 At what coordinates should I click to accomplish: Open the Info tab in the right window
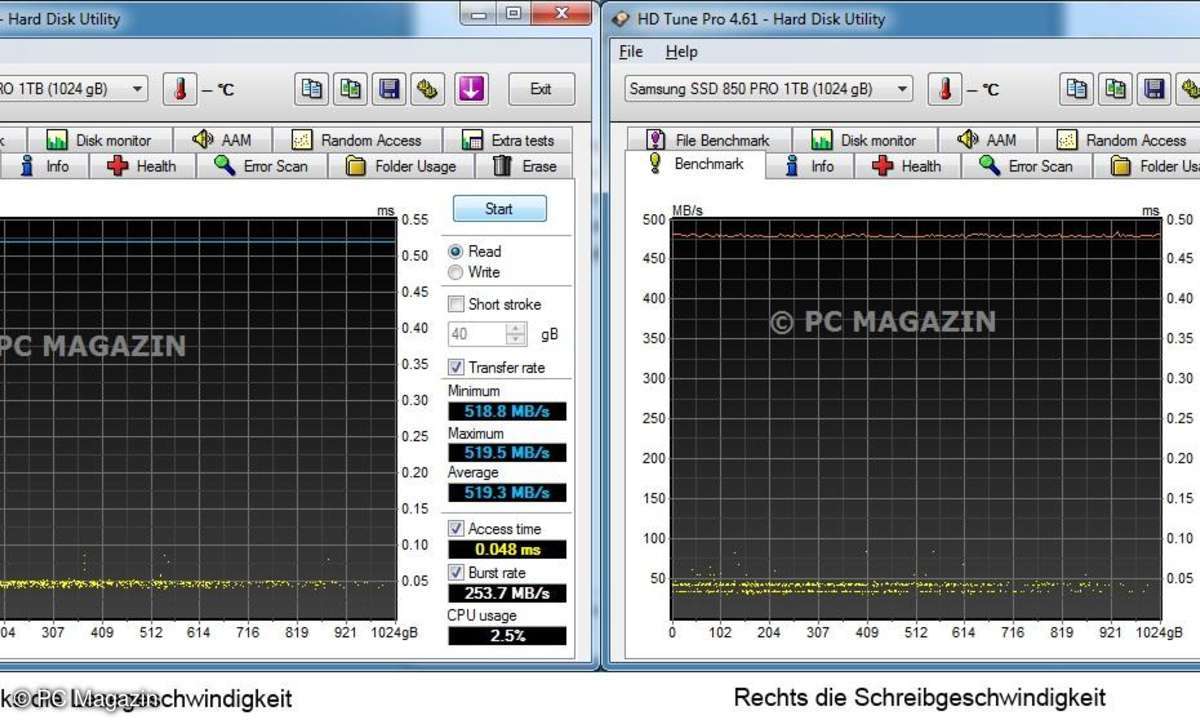tap(810, 166)
